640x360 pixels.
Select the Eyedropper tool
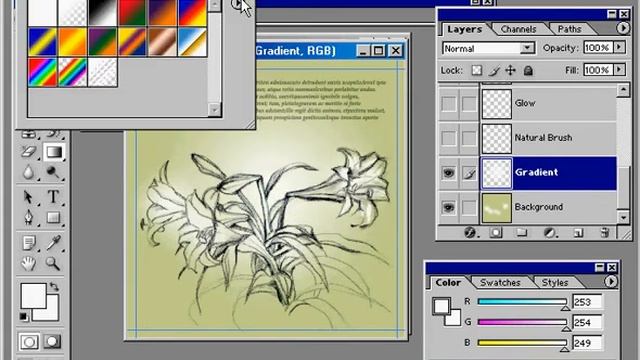point(53,243)
